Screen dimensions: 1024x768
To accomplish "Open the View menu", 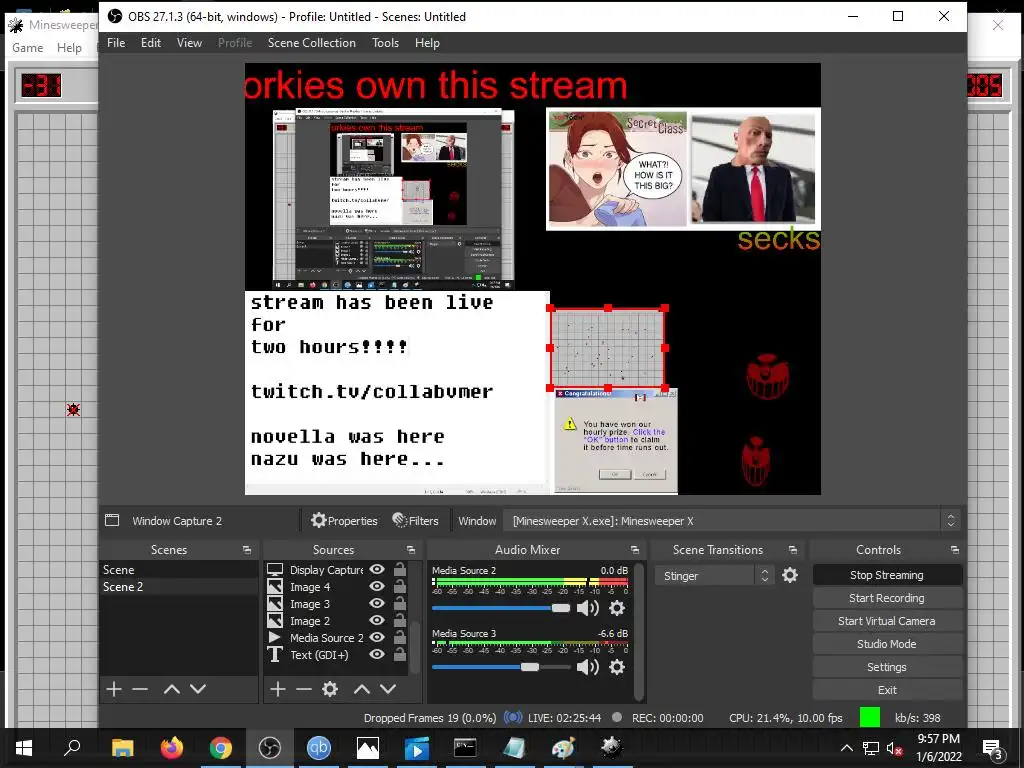I will click(189, 42).
